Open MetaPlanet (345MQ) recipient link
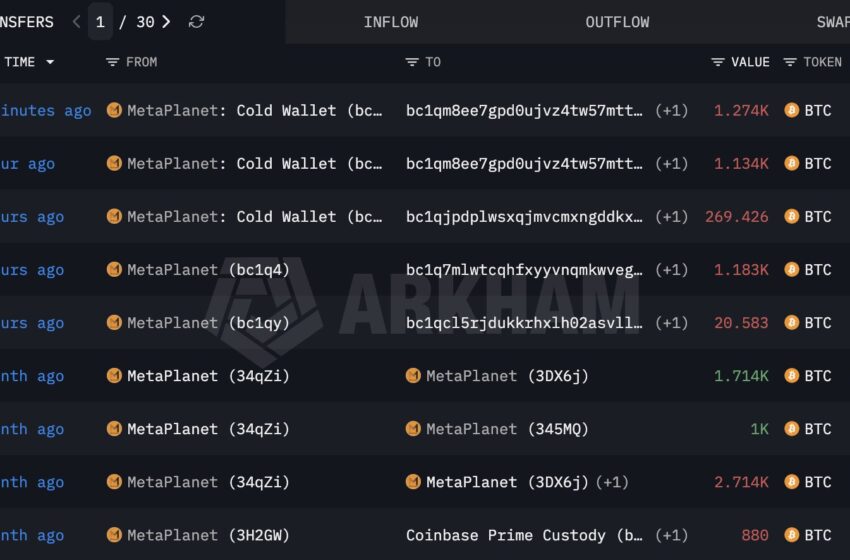Screen dimensions: 850x560 [x=507, y=429]
